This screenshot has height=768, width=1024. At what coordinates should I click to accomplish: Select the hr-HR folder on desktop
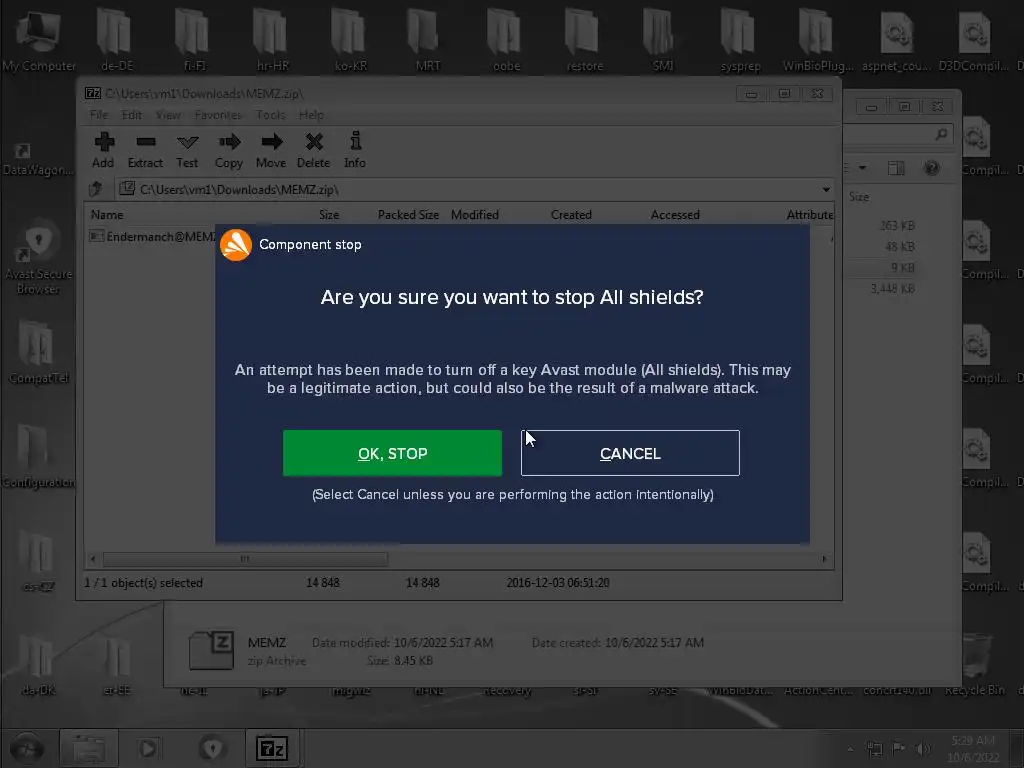click(272, 40)
